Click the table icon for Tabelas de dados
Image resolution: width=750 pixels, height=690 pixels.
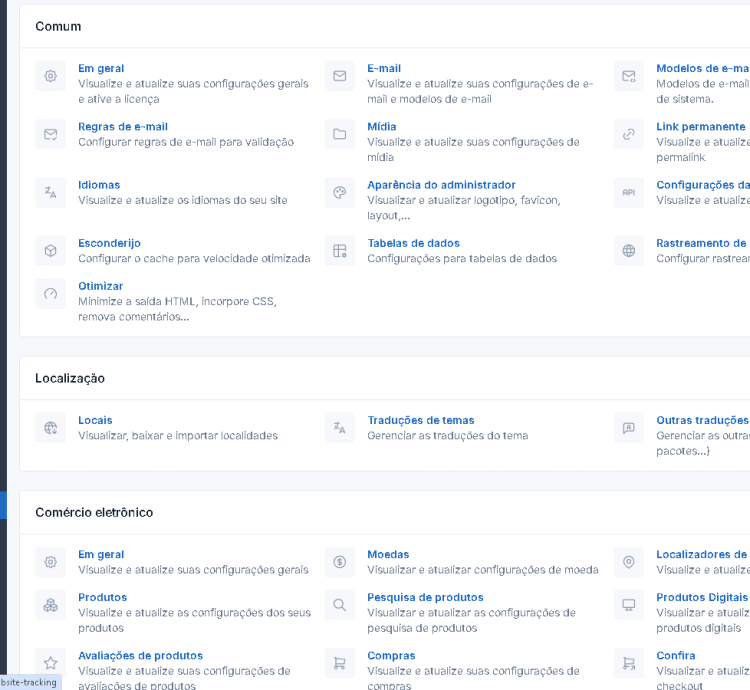(x=339, y=250)
